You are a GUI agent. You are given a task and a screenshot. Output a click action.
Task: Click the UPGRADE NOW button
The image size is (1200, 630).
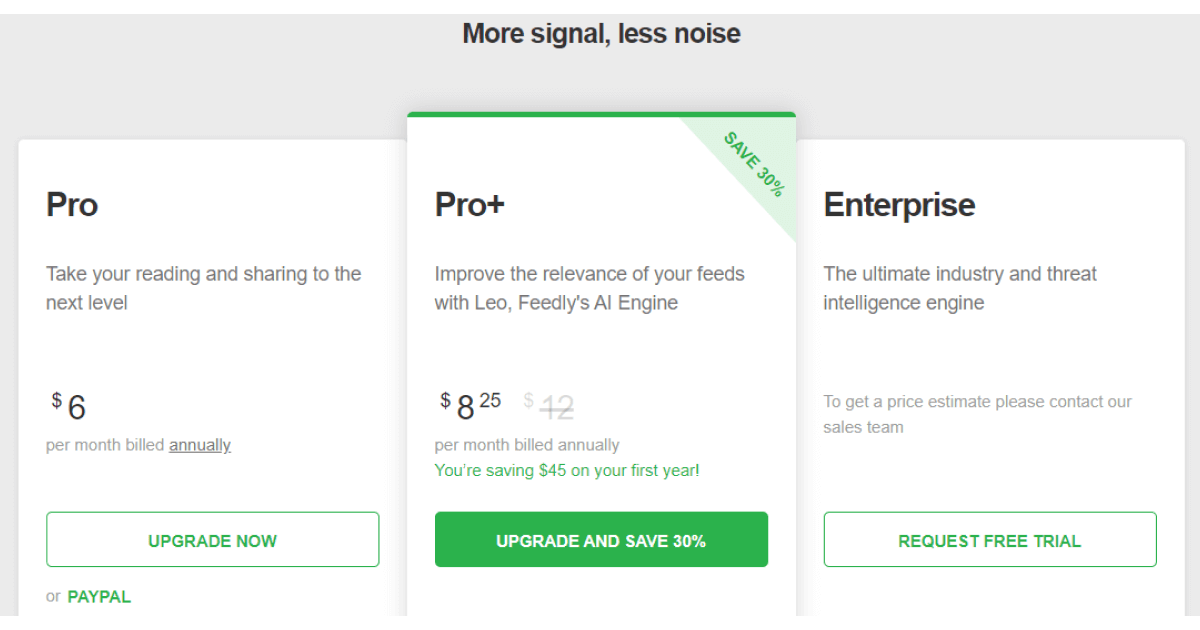pos(212,540)
